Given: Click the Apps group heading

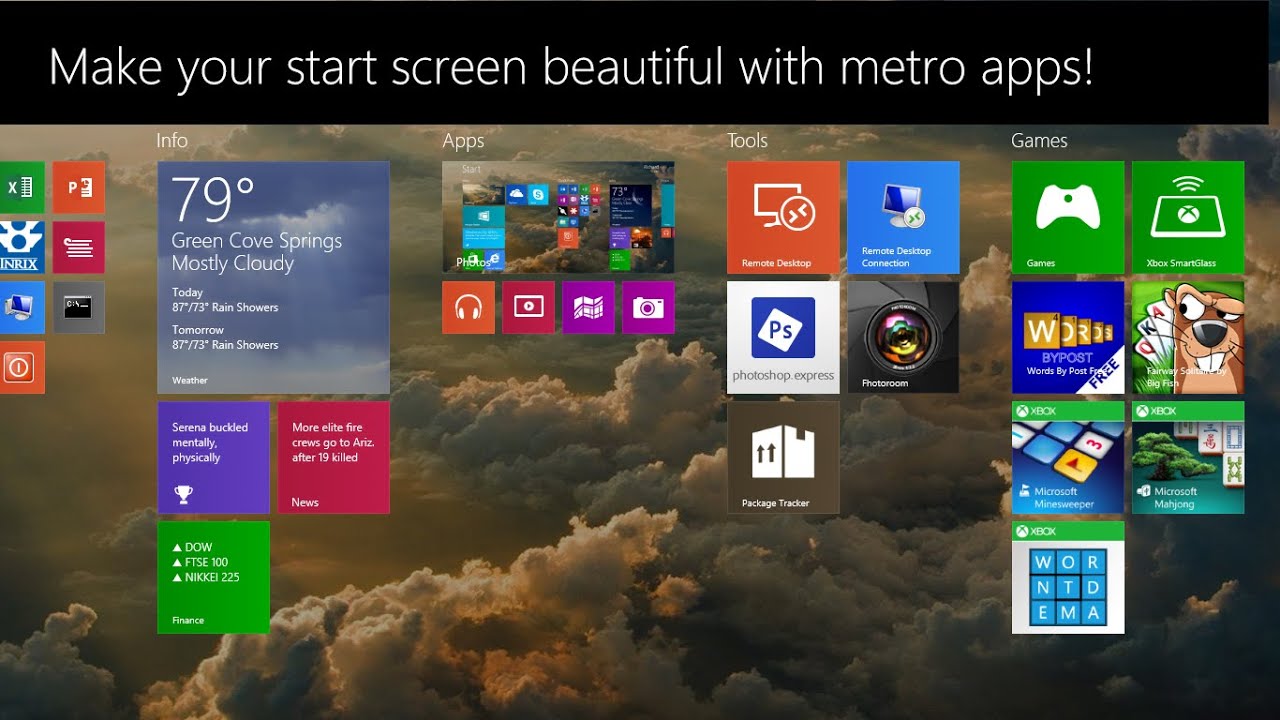Looking at the screenshot, I should (463, 142).
